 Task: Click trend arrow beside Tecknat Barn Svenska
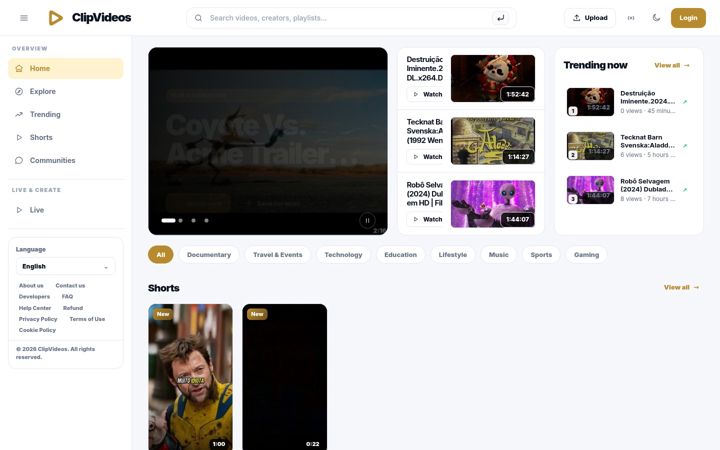click(685, 146)
